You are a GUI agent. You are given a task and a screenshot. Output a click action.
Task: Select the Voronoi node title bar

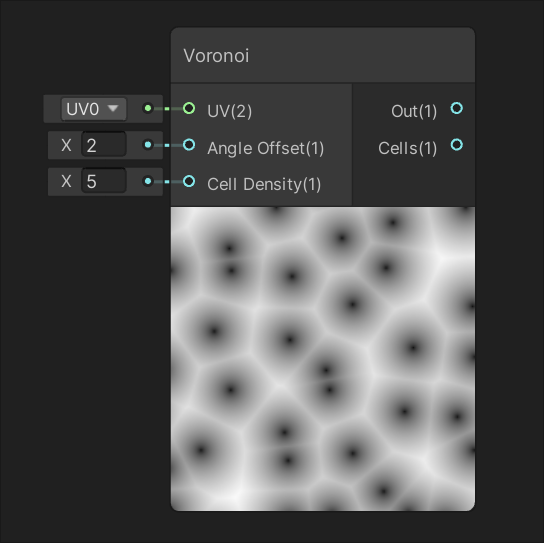click(x=323, y=55)
